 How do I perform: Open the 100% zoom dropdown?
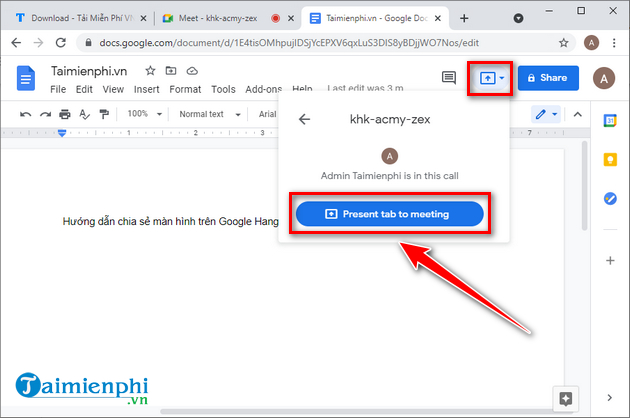tap(145, 114)
